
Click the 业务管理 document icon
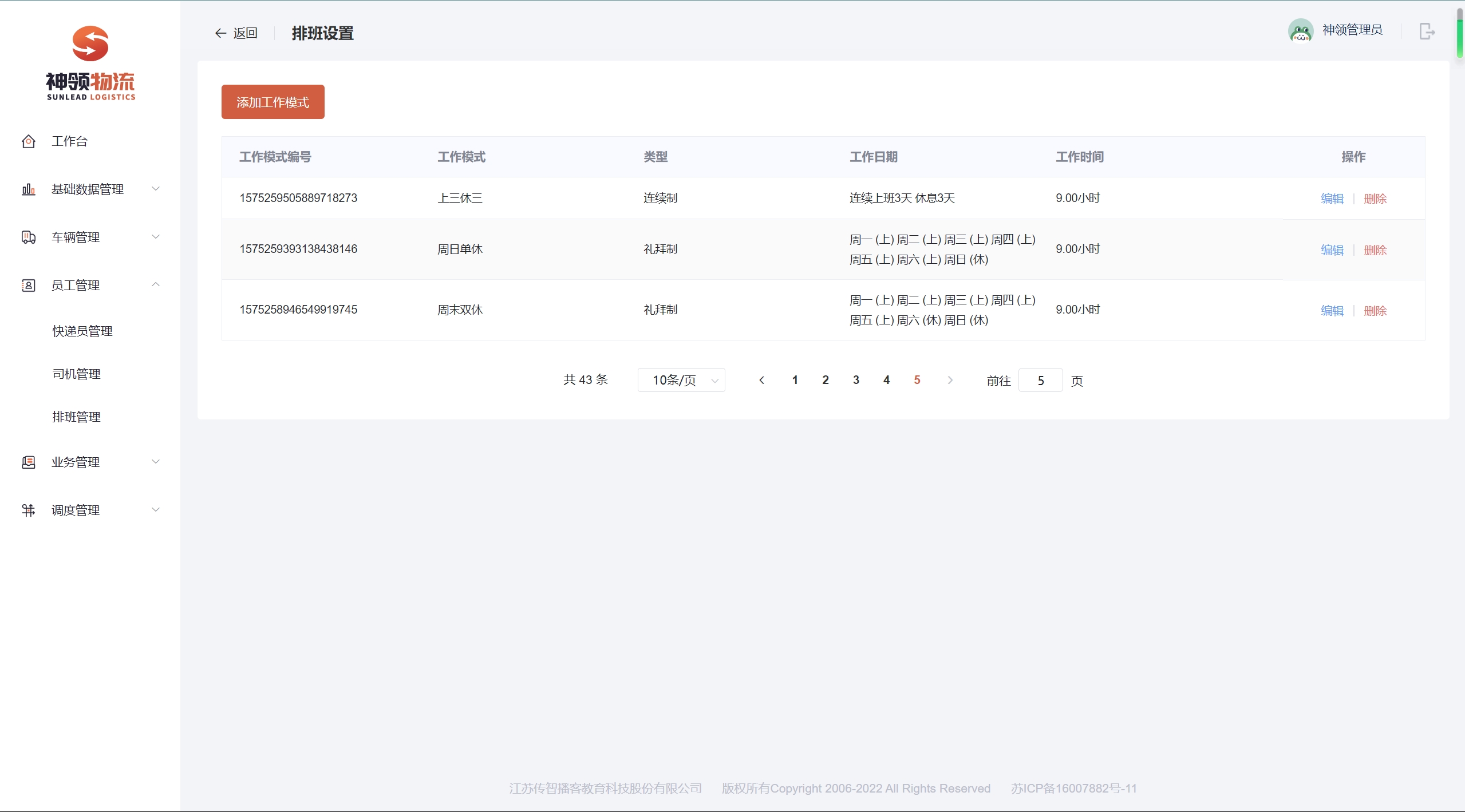(29, 462)
